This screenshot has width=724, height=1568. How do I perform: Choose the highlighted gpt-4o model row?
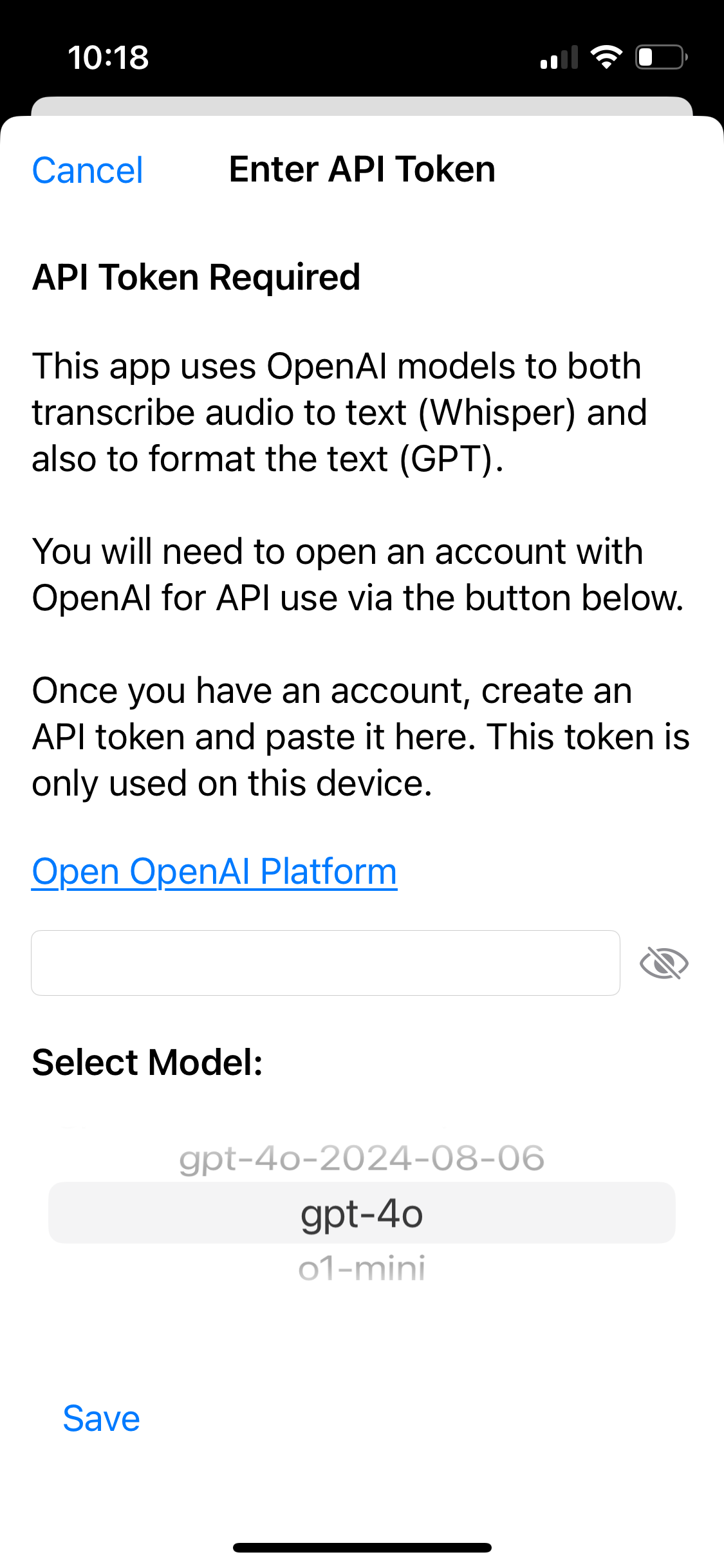[362, 1214]
